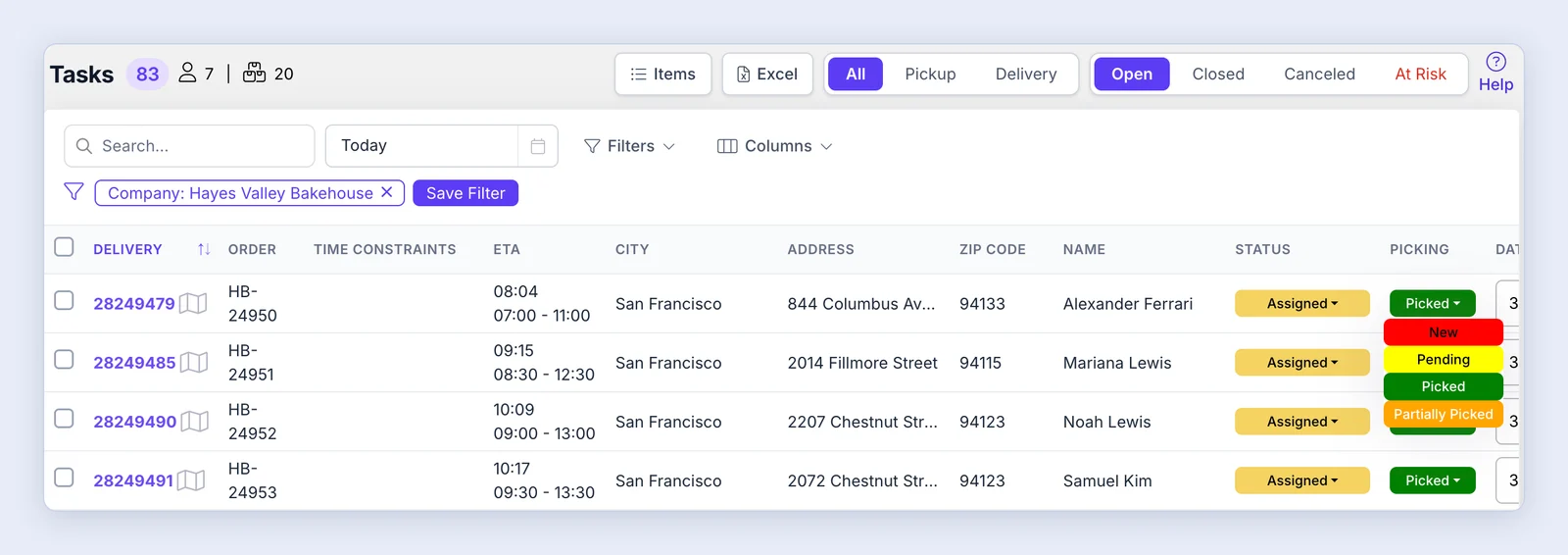Open Assigned status dropdown for Mariana Lewis
Image resolution: width=1568 pixels, height=555 pixels.
1301,363
